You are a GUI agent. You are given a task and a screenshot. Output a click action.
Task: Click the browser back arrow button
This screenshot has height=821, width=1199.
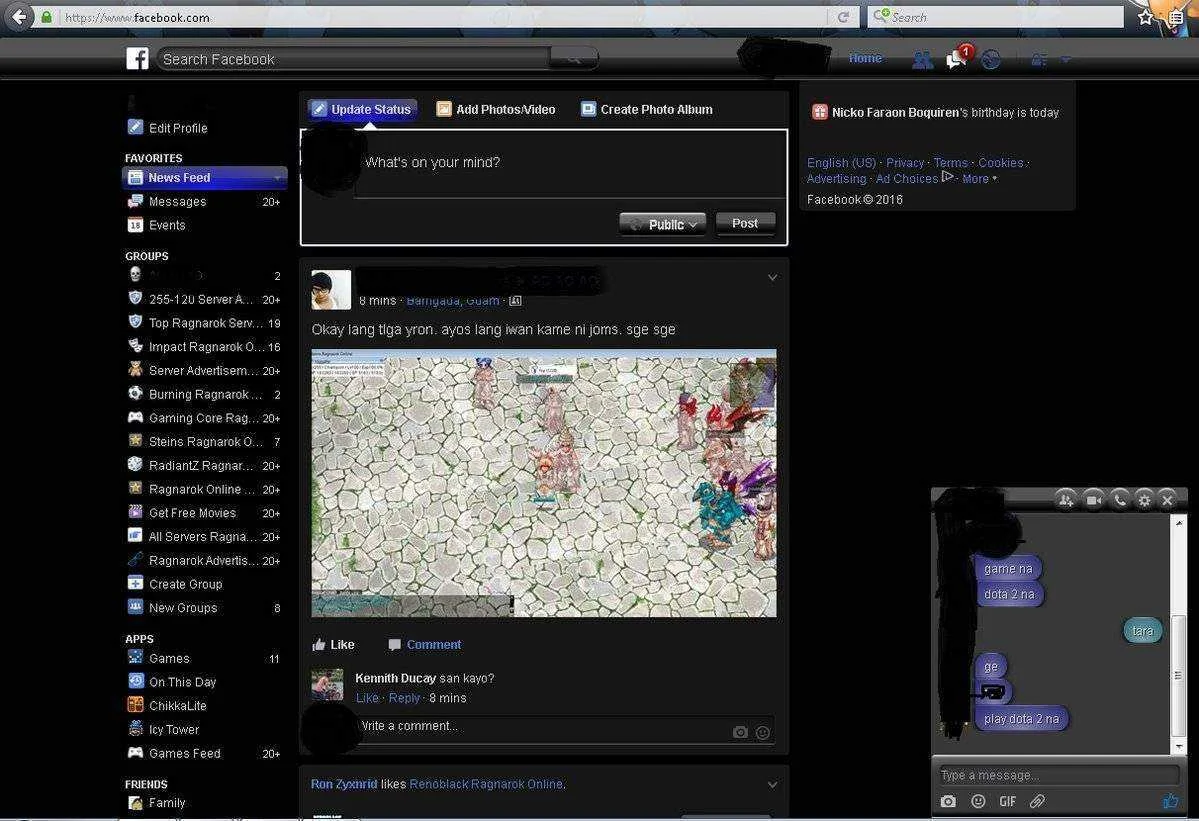pyautogui.click(x=20, y=17)
